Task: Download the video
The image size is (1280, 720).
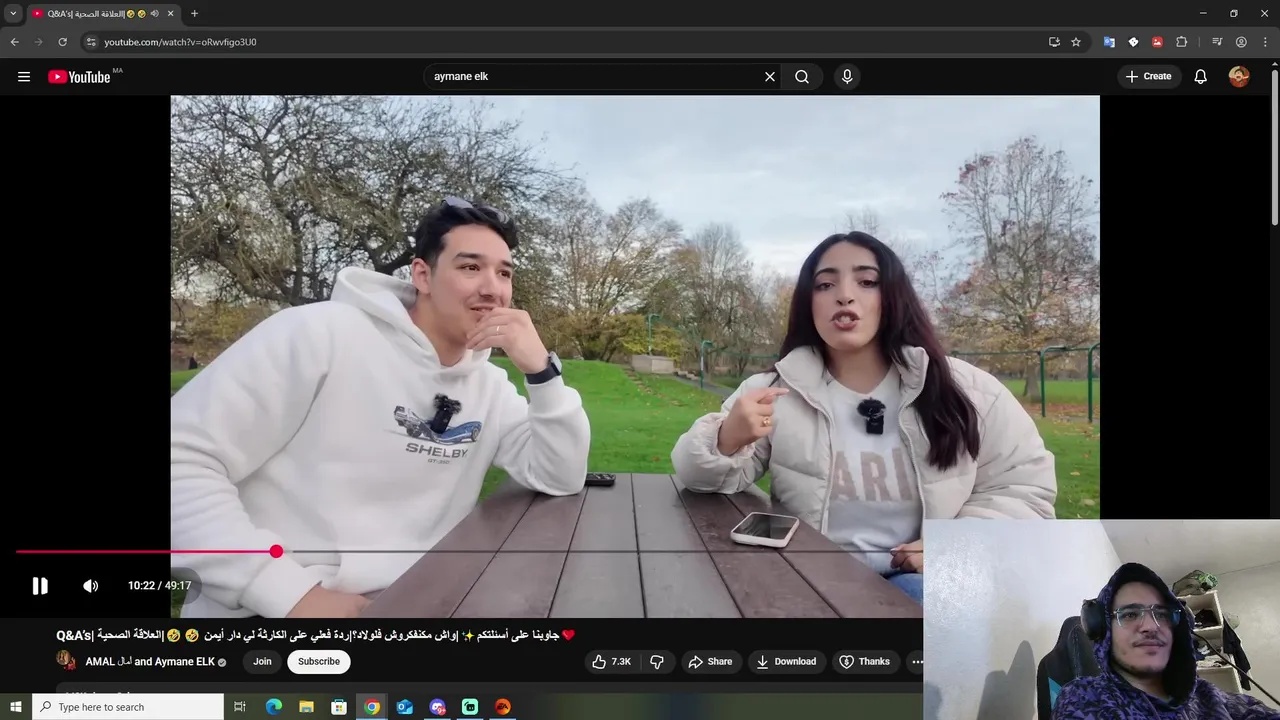Action: point(786,662)
